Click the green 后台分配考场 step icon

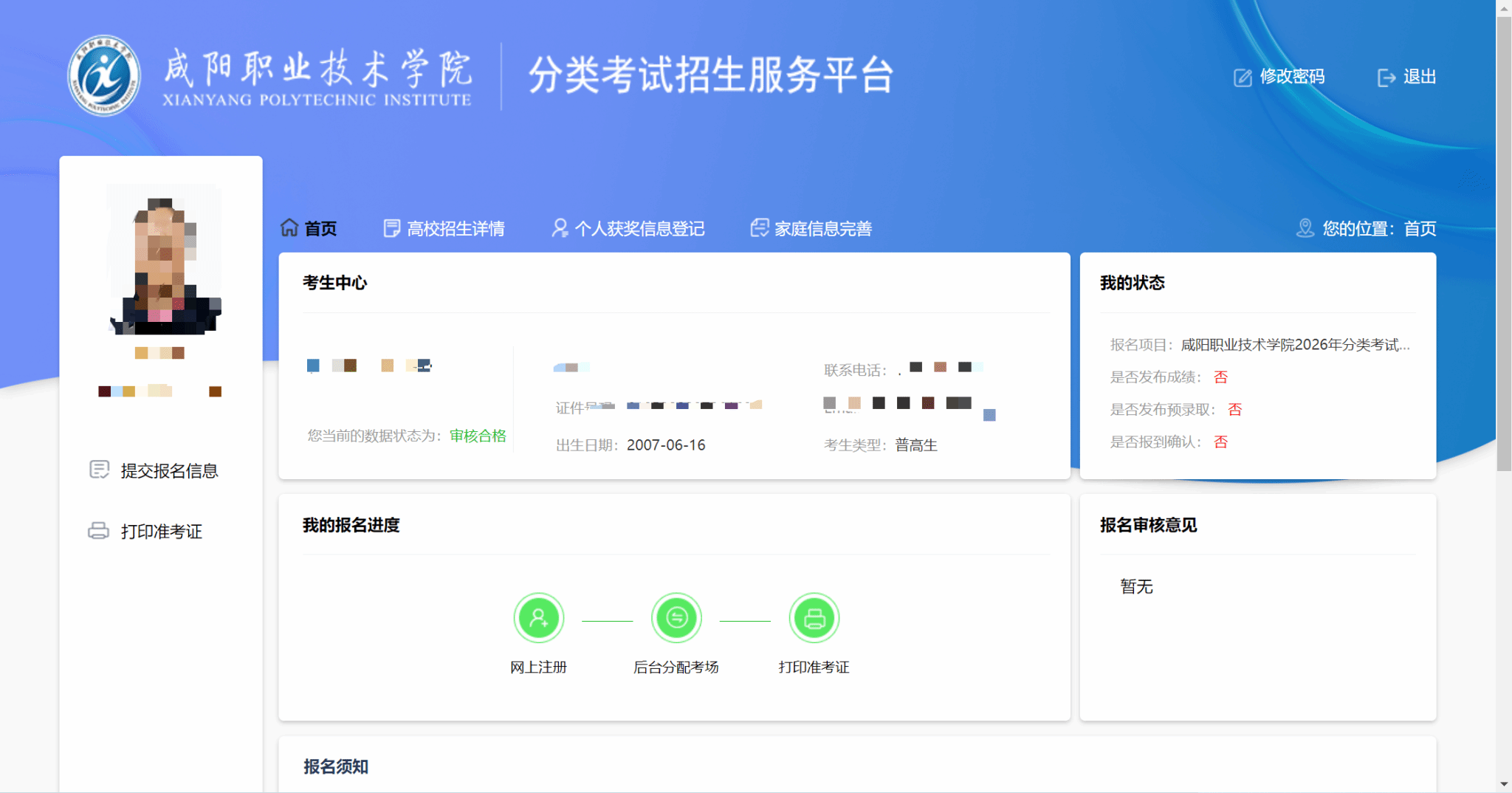(676, 618)
